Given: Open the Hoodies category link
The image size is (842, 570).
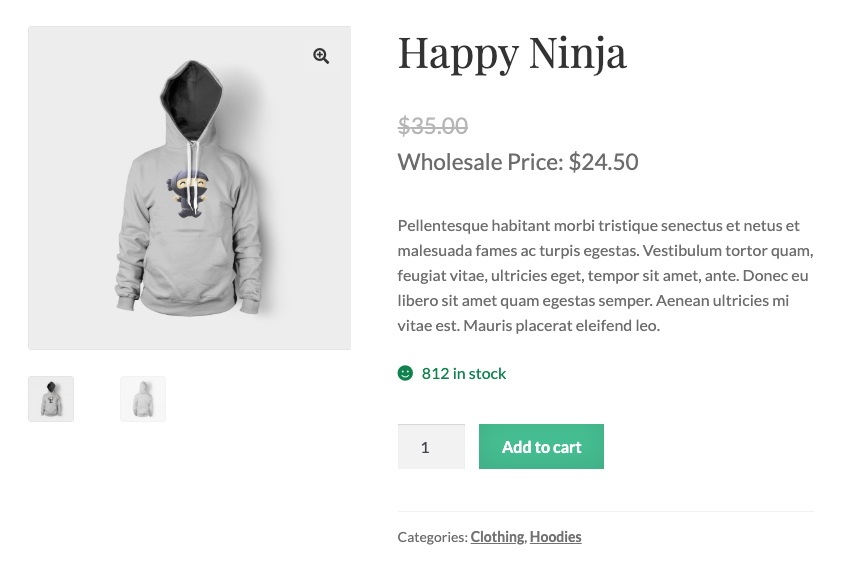Looking at the screenshot, I should tap(555, 537).
